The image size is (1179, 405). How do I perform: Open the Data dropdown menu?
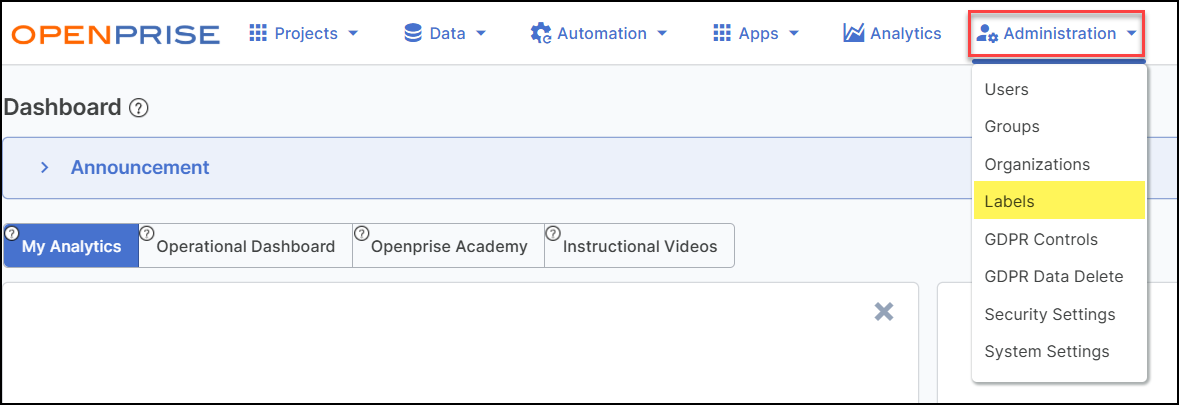(x=445, y=33)
